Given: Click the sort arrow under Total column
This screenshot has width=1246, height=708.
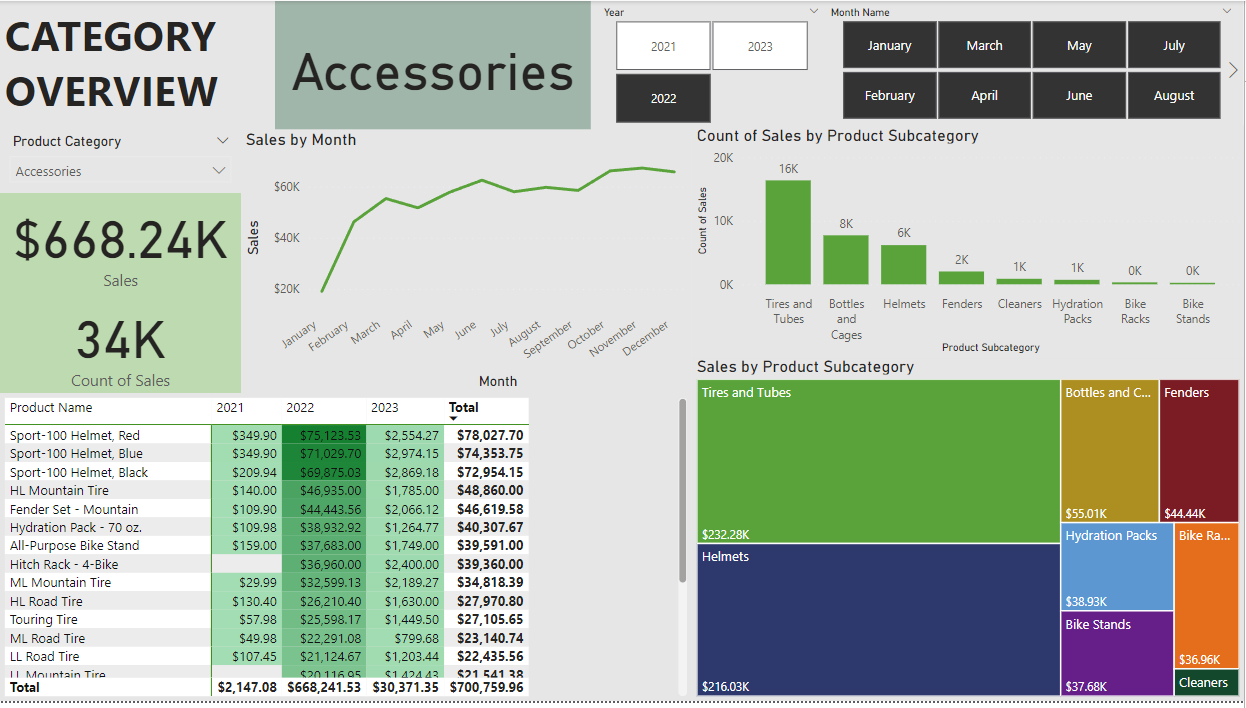Looking at the screenshot, I should (x=454, y=419).
